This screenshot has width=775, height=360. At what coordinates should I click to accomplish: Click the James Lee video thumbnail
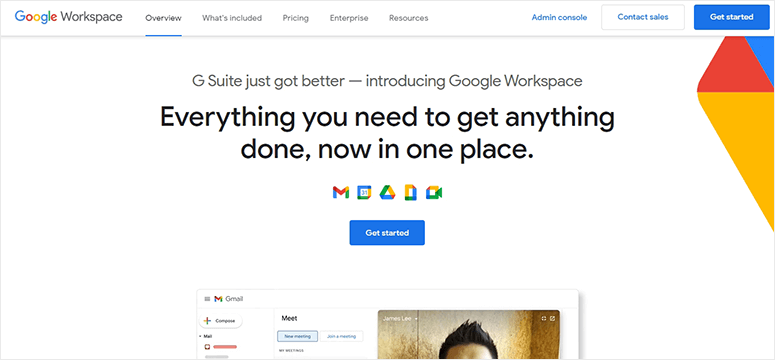469,334
